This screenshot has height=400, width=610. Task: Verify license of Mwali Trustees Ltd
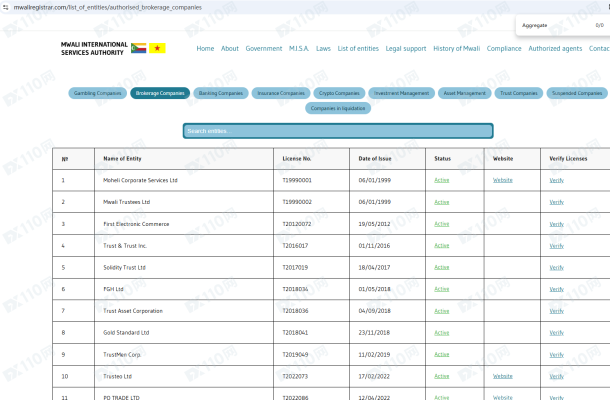[x=556, y=202]
